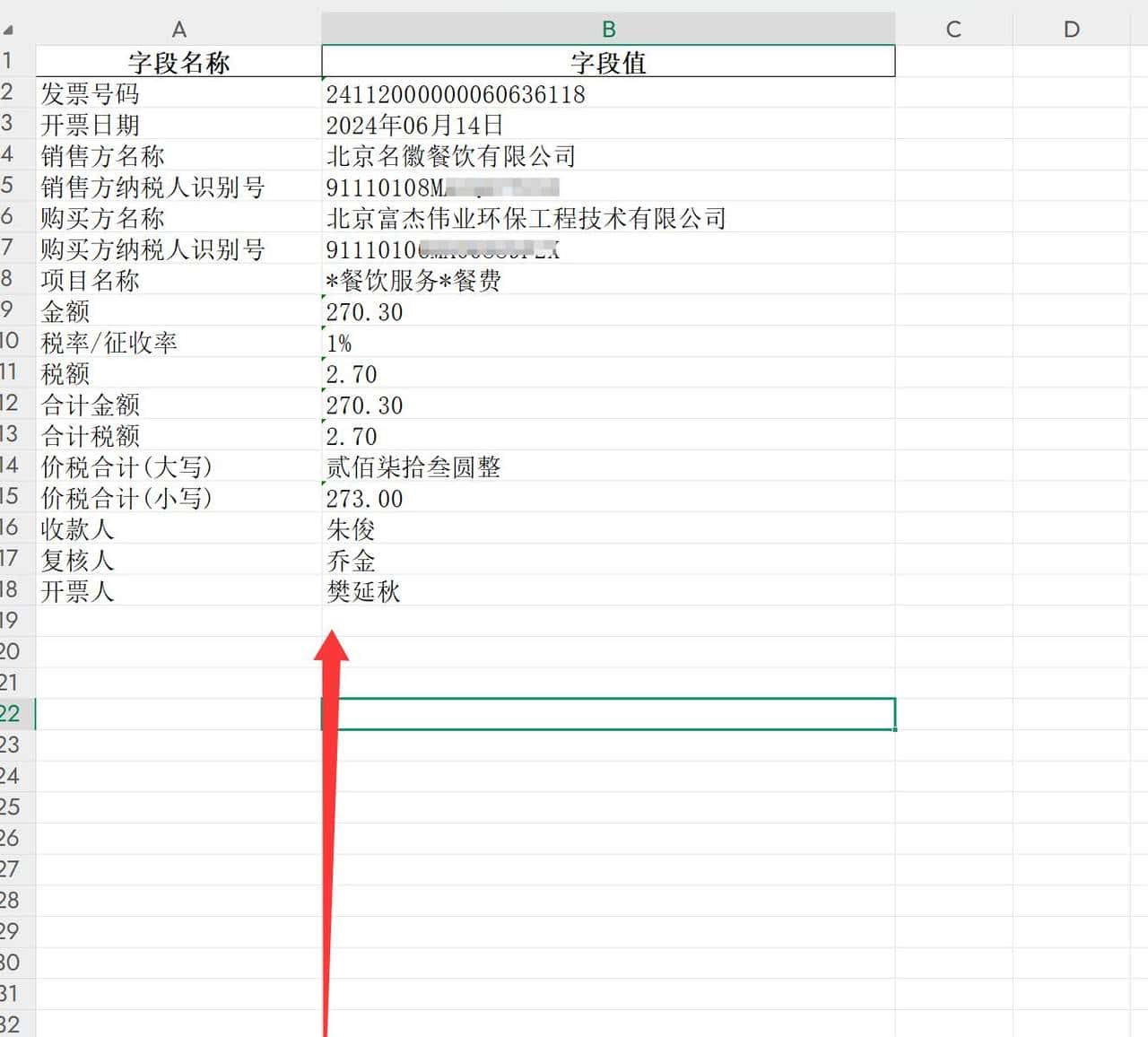Click cell labeled 合计税额
1148x1037 pixels.
(178, 436)
